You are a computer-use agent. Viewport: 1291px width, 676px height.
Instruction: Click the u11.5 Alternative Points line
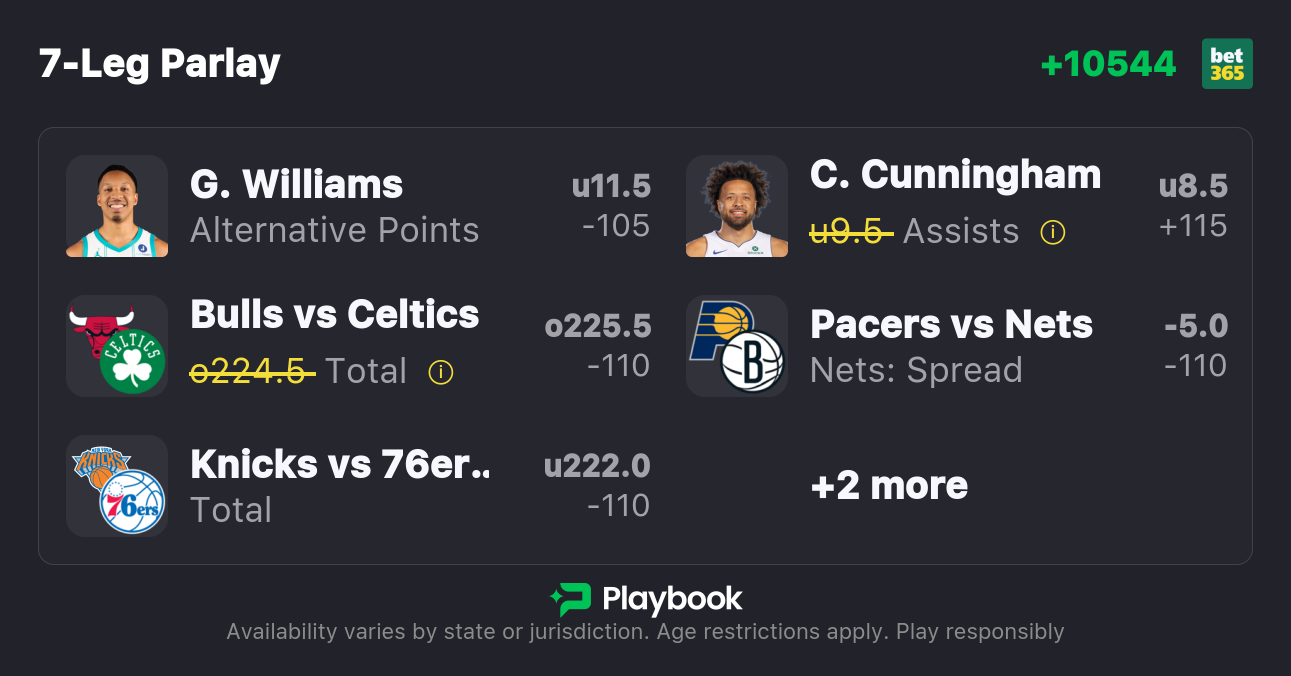tap(611, 186)
